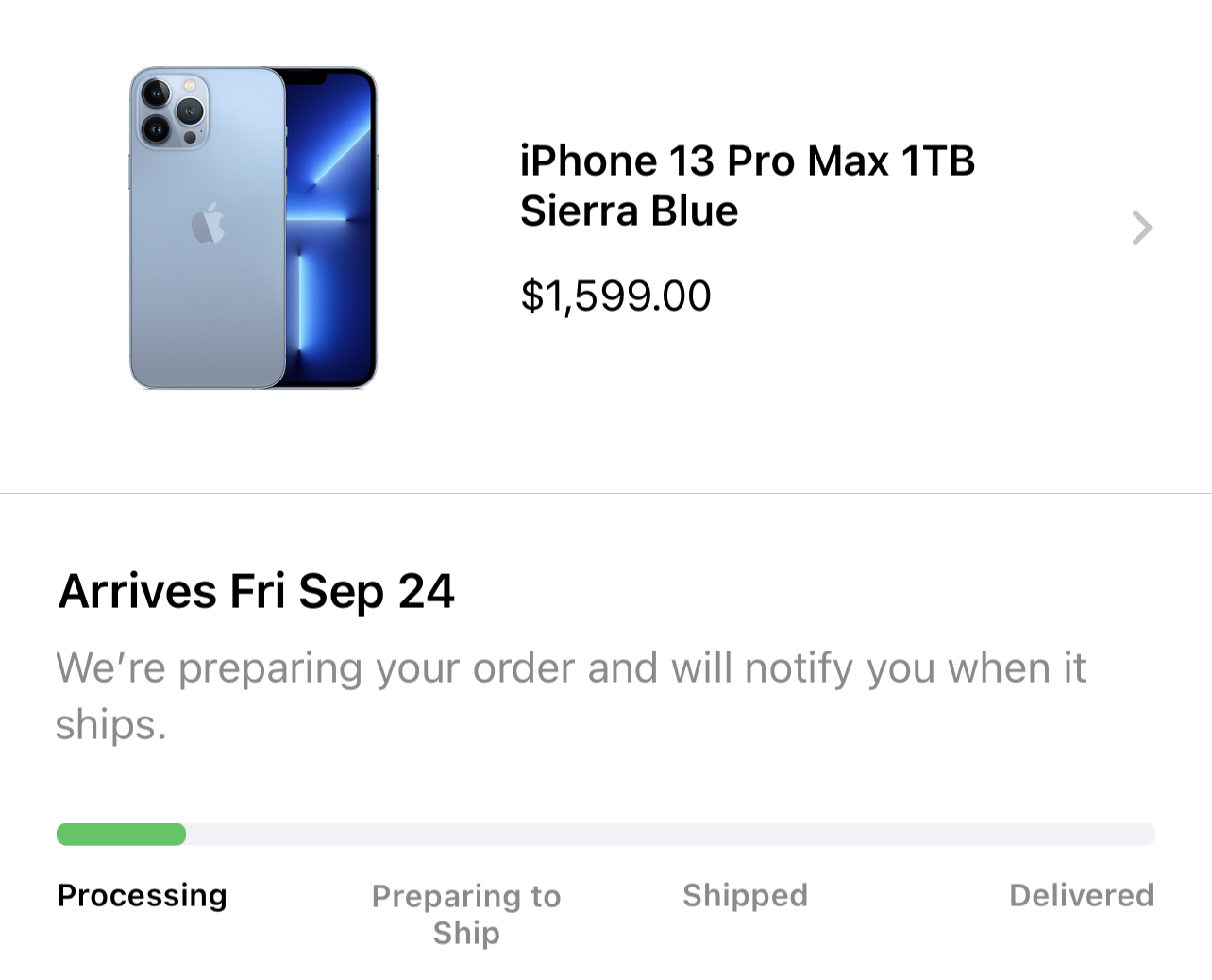This screenshot has height=980, width=1212.
Task: Click the word "ships." in the status message
Action: click(110, 725)
